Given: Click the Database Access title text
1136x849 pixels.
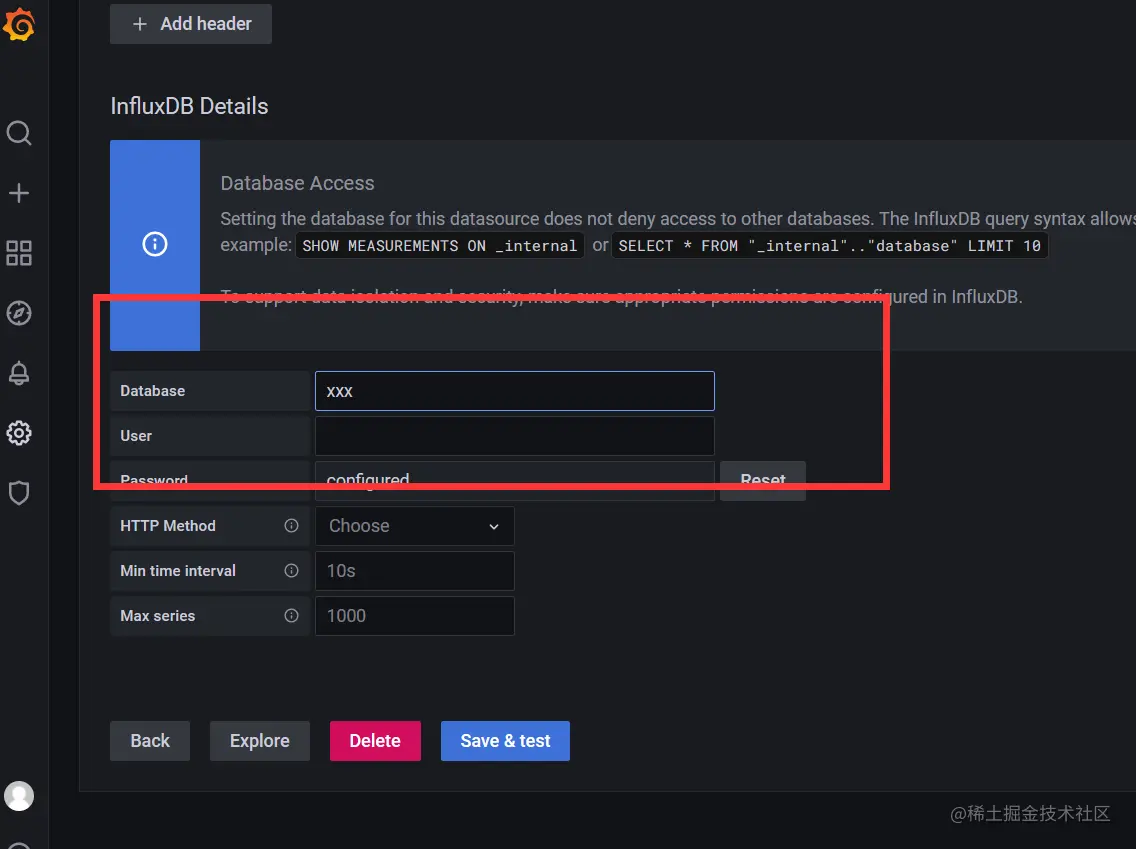Looking at the screenshot, I should point(297,183).
